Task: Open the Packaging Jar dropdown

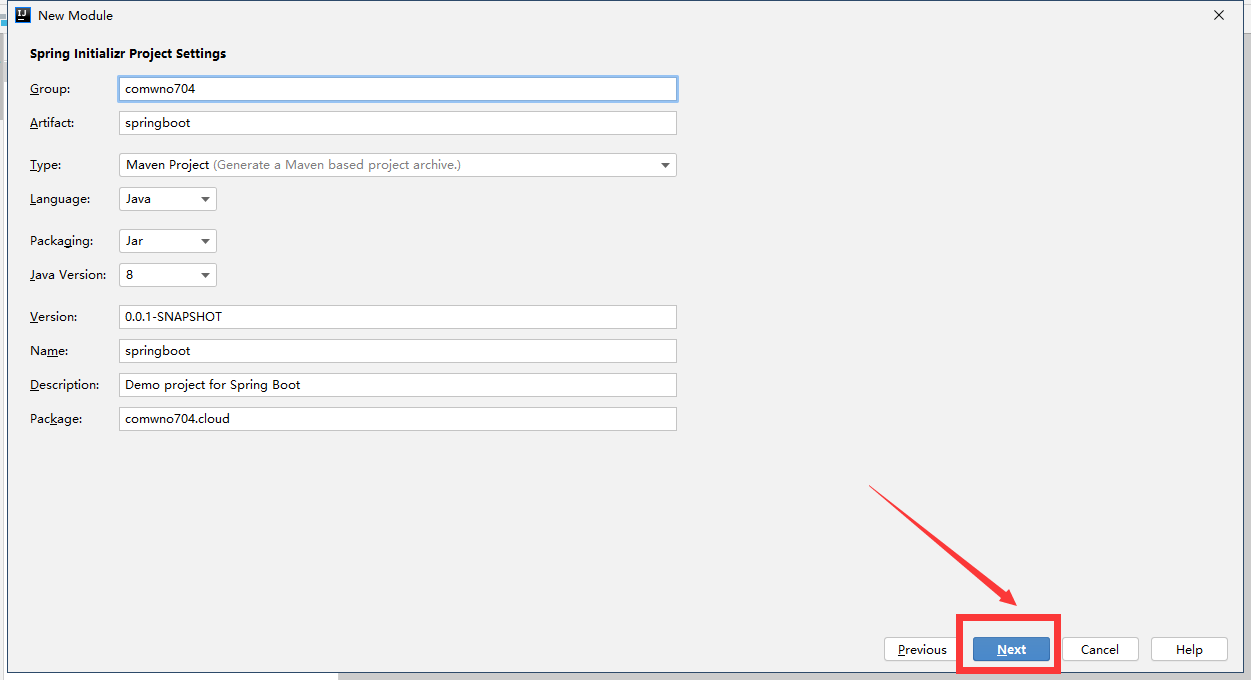Action: pyautogui.click(x=167, y=241)
